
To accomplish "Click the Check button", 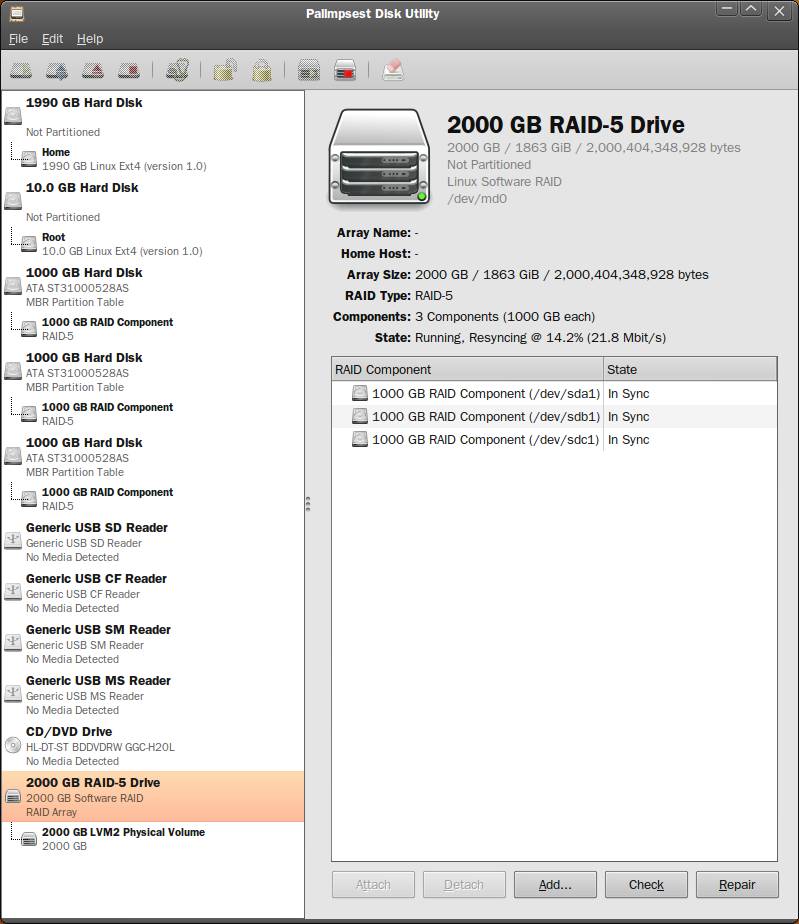I will click(x=646, y=885).
